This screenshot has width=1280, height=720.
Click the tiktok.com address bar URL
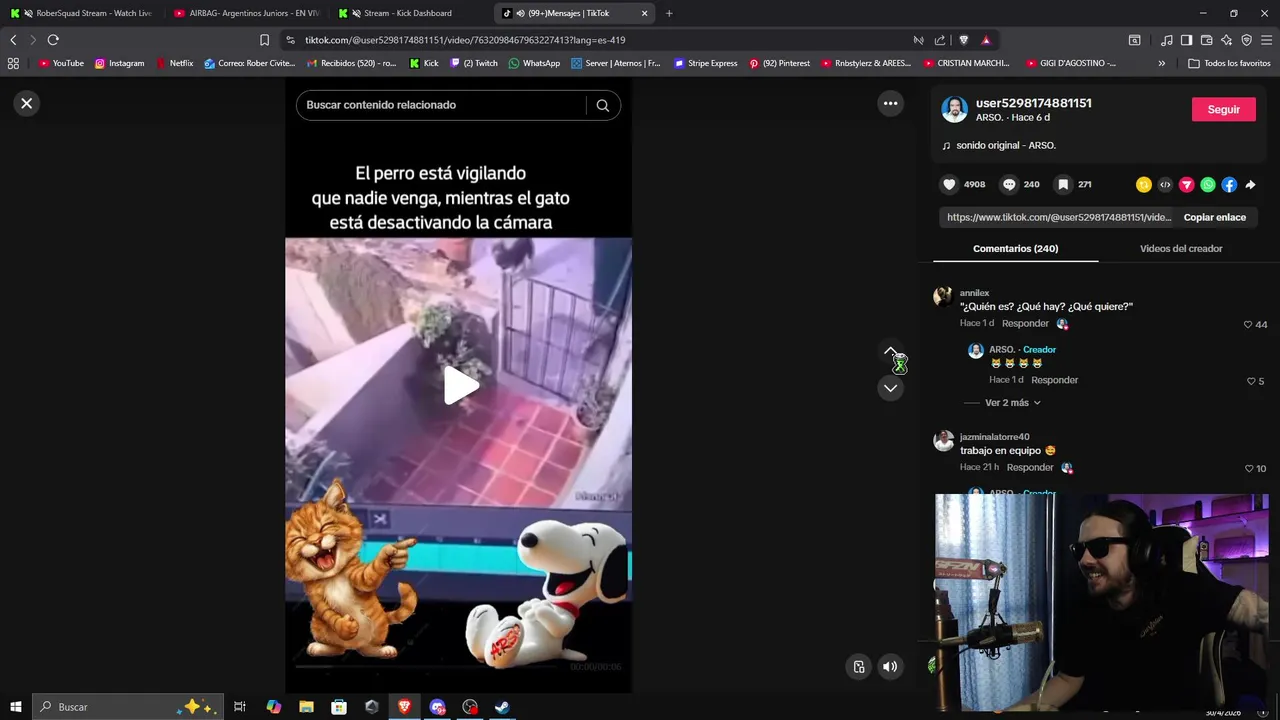tap(465, 40)
